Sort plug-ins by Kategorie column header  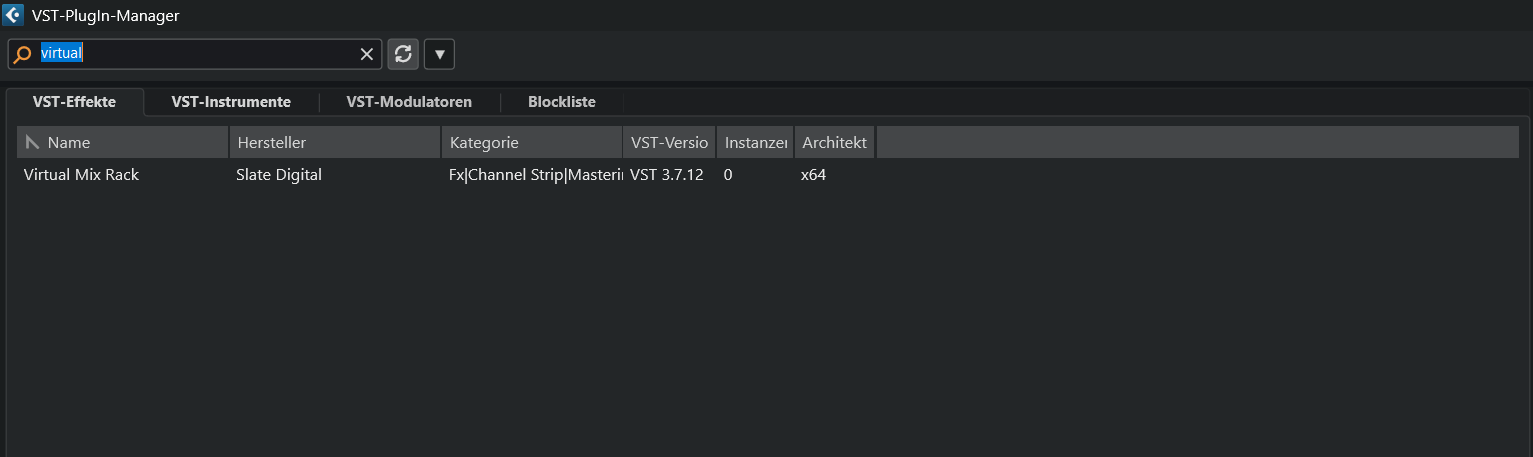531,143
